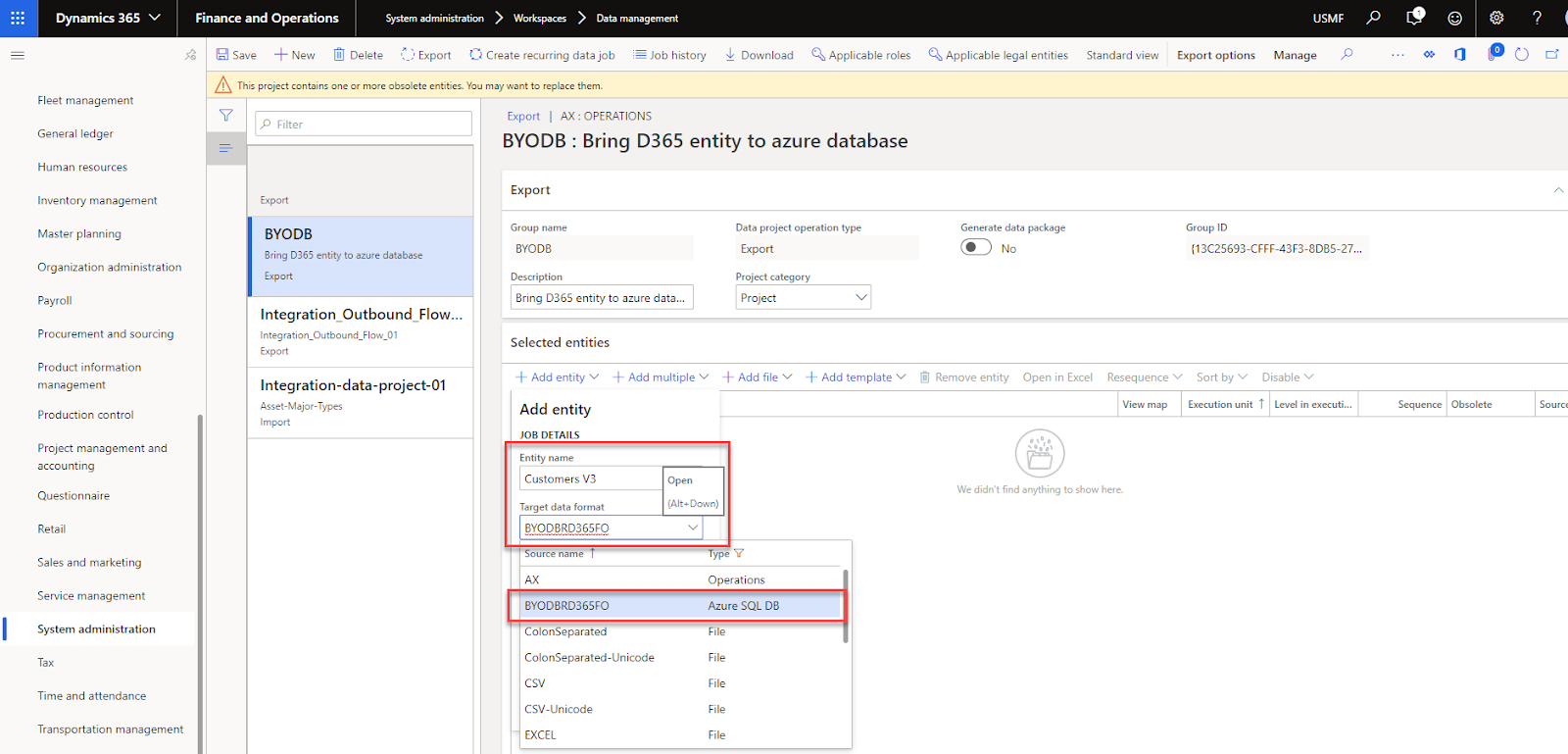Select Integration-data-project-01 project
This screenshot has width=1568, height=754.
pyautogui.click(x=361, y=402)
